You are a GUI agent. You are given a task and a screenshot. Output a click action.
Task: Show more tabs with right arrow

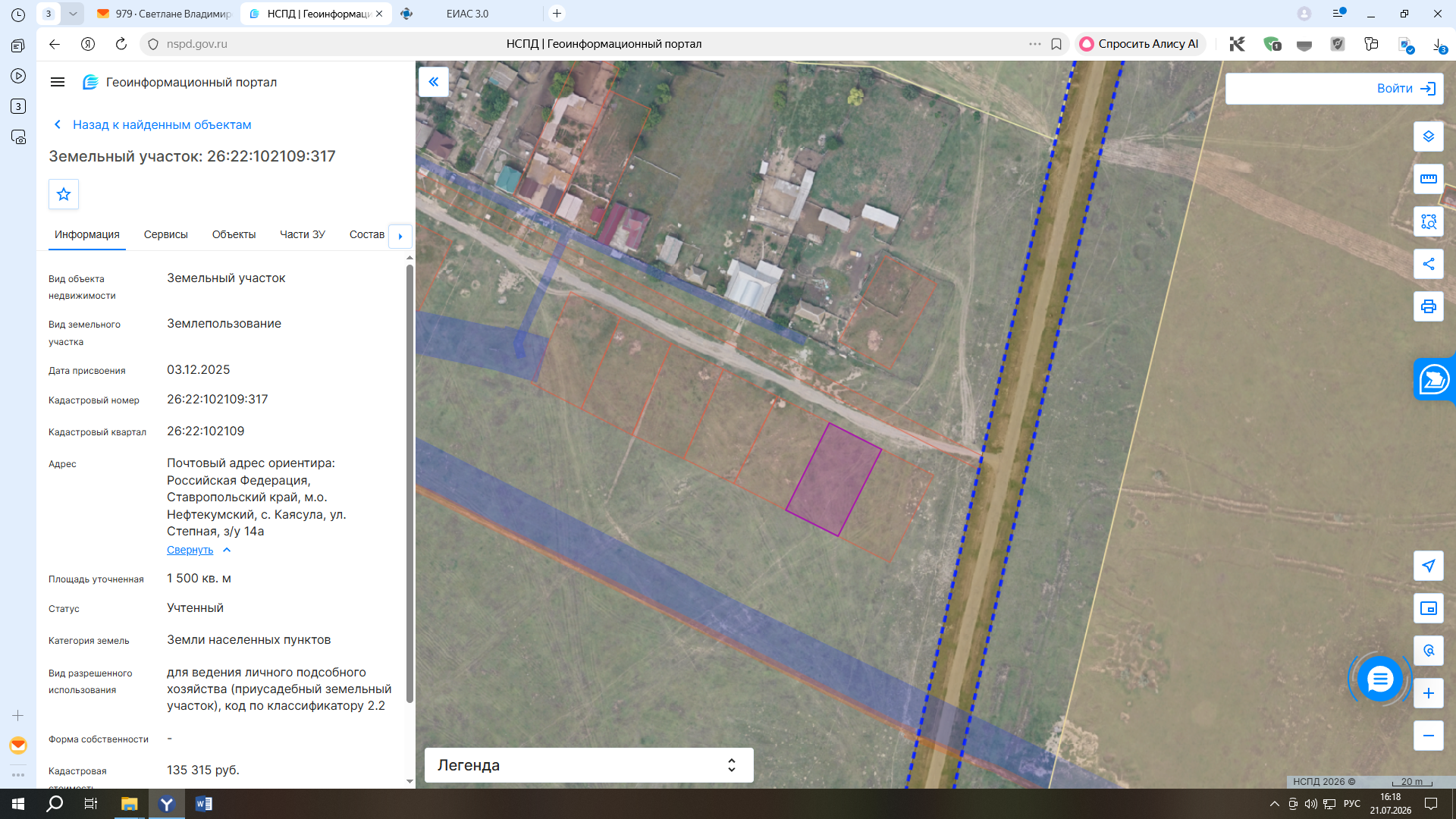(x=400, y=236)
